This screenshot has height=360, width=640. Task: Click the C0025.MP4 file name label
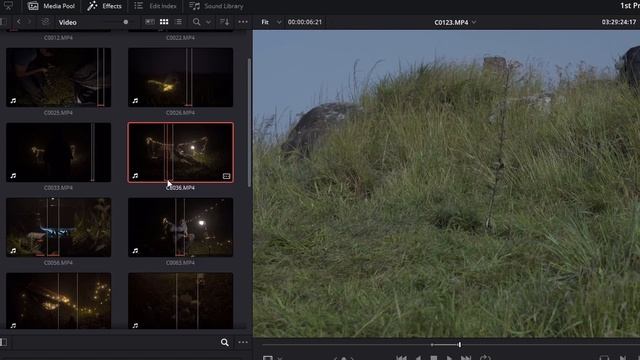click(x=58, y=113)
